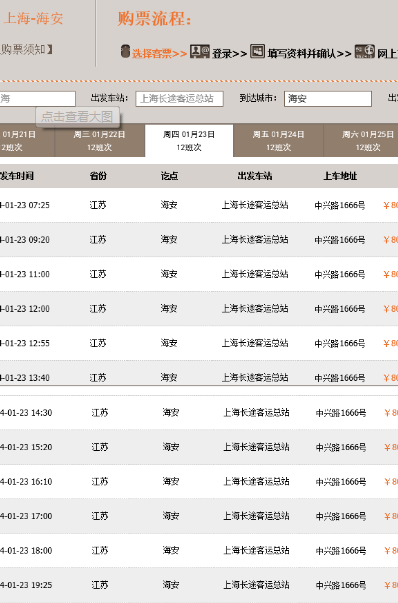Click the 选择客票>> step label
This screenshot has height=603, width=398.
tap(160, 53)
